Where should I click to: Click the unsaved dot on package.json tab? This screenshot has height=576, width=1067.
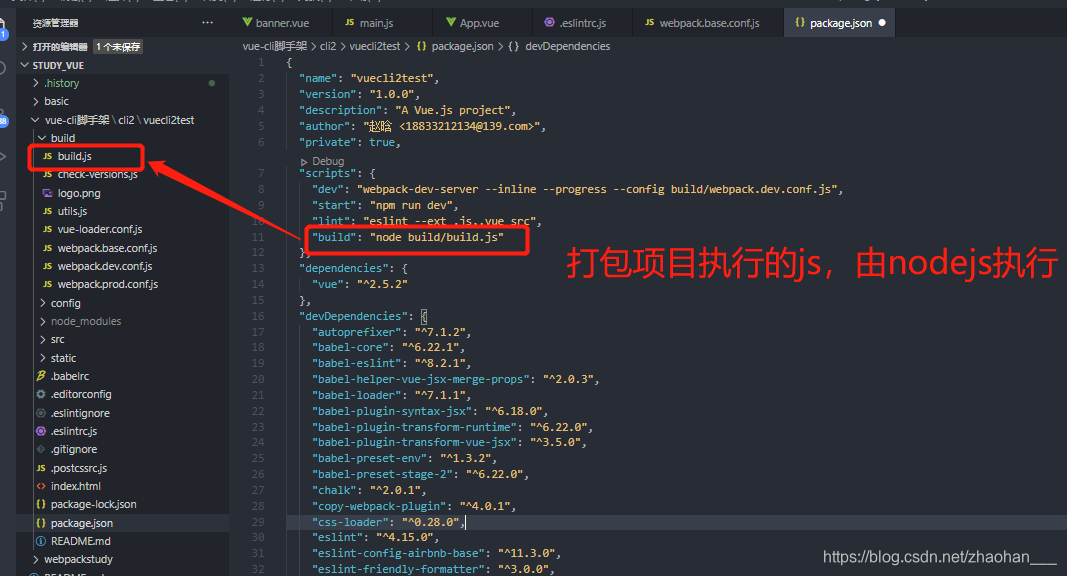882,22
